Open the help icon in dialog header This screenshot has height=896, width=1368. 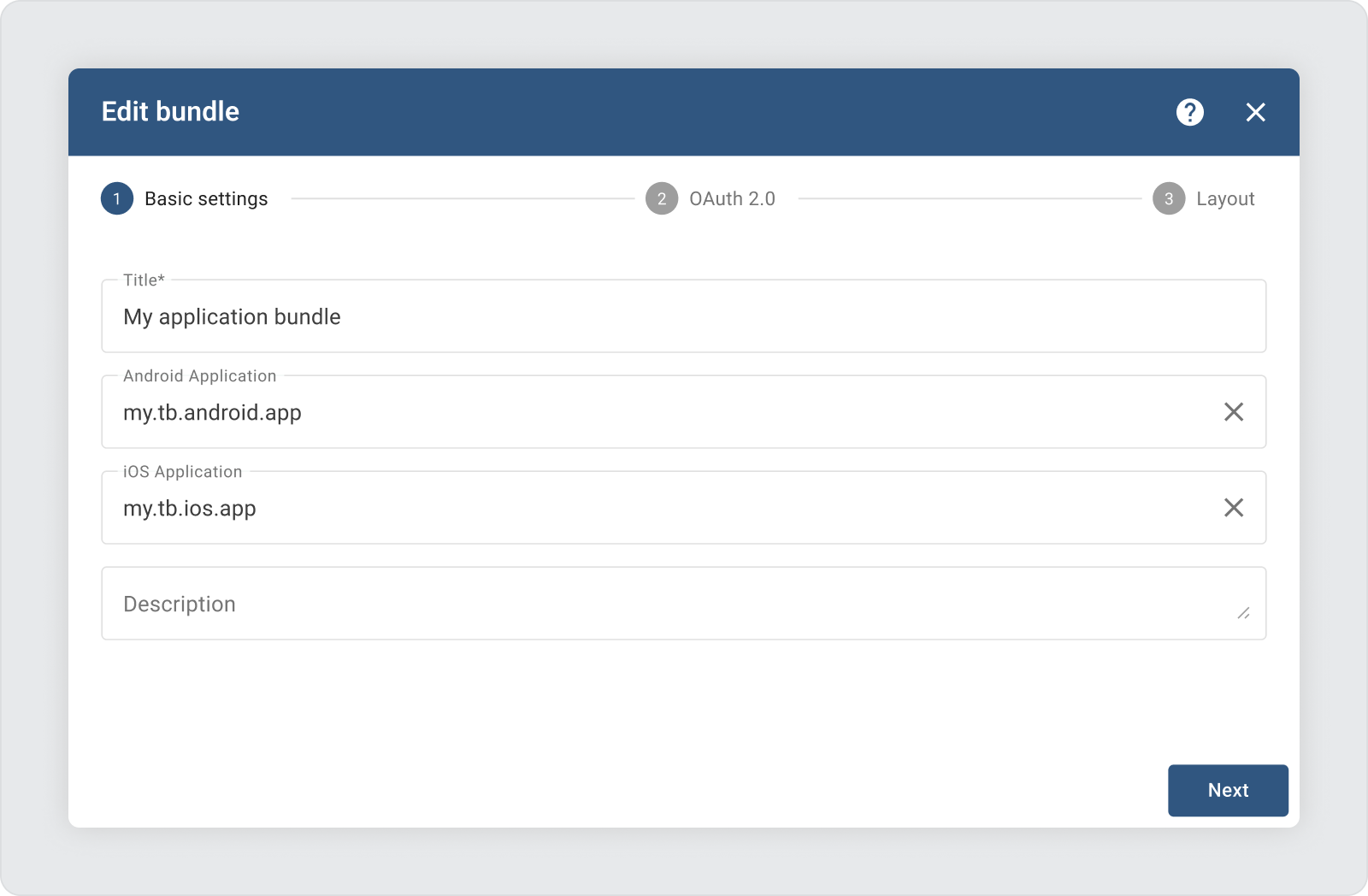coord(1189,112)
